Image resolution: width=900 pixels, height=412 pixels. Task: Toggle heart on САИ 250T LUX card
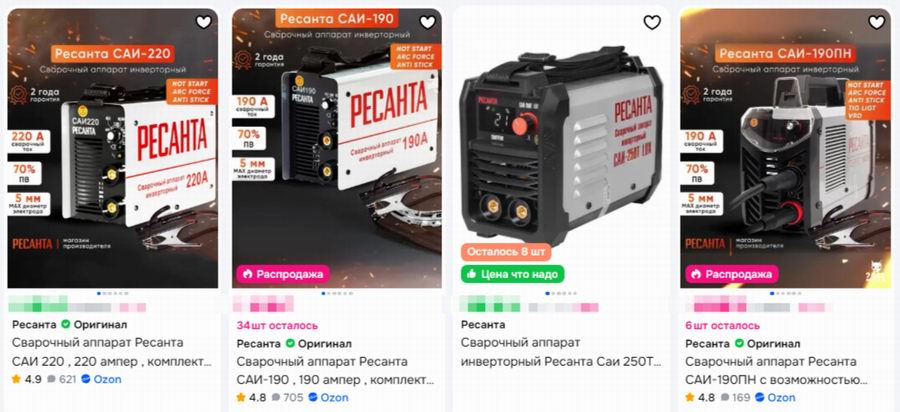pos(652,22)
